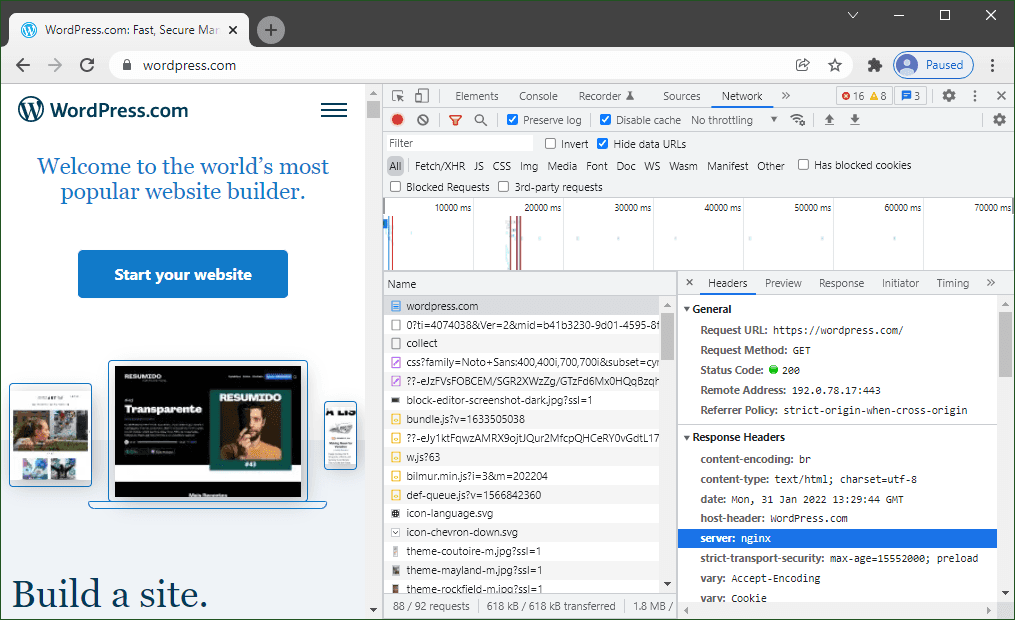This screenshot has height=620, width=1015.
Task: Clear the network log
Action: (423, 120)
